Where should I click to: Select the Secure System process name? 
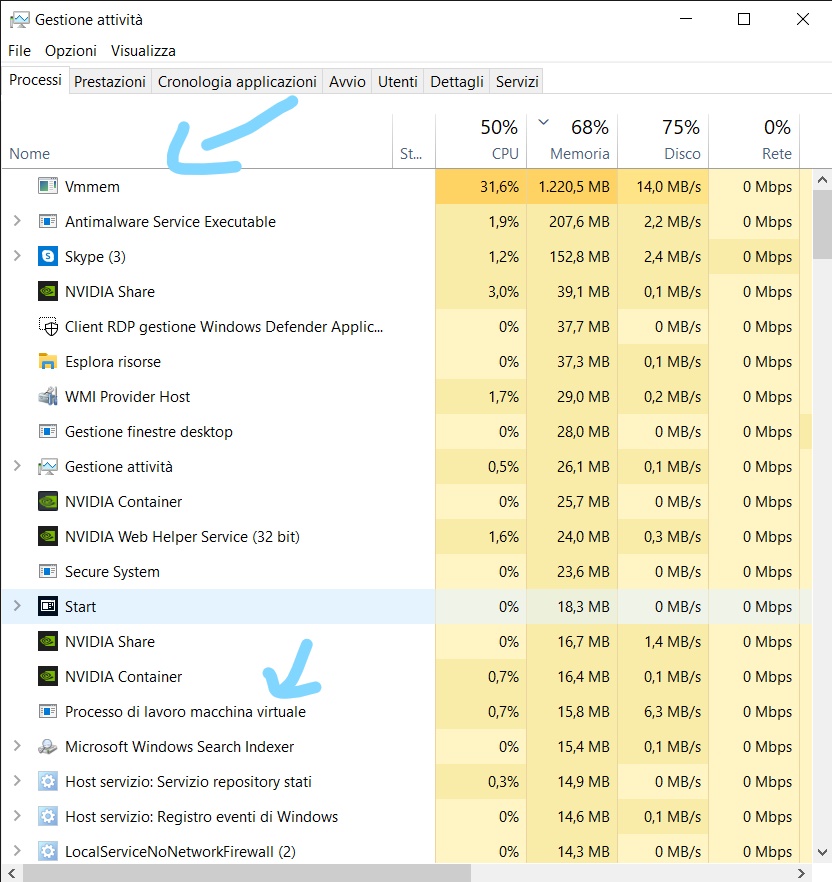pyautogui.click(x=112, y=572)
